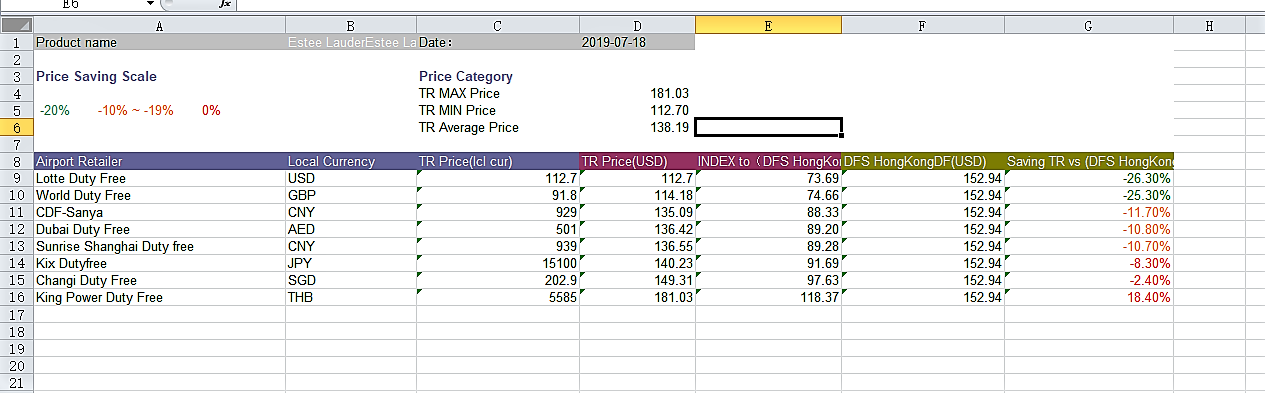The image size is (1265, 393).
Task: Click 'King Power Duty Free' cell
Action: [159, 297]
